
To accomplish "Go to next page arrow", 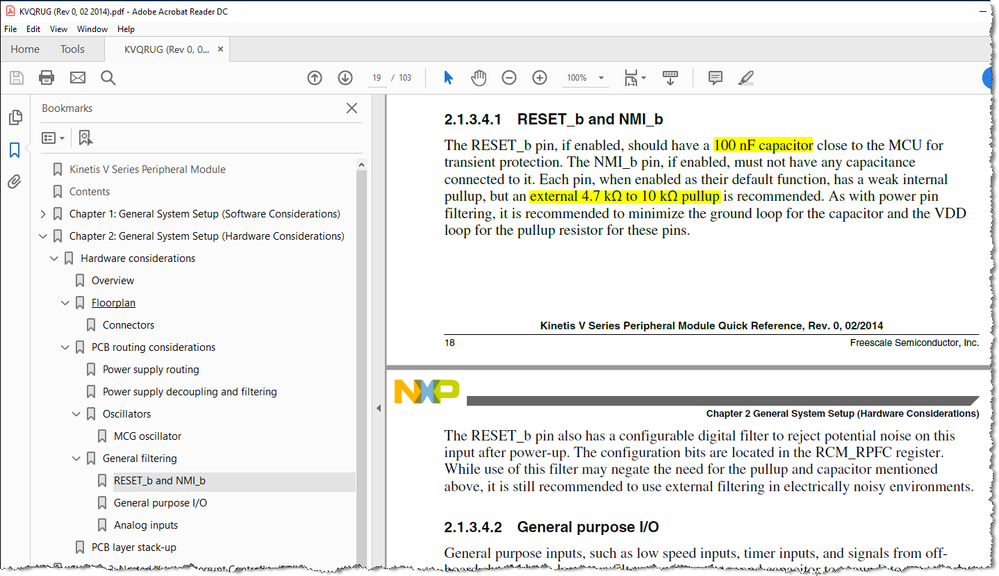I will [345, 78].
